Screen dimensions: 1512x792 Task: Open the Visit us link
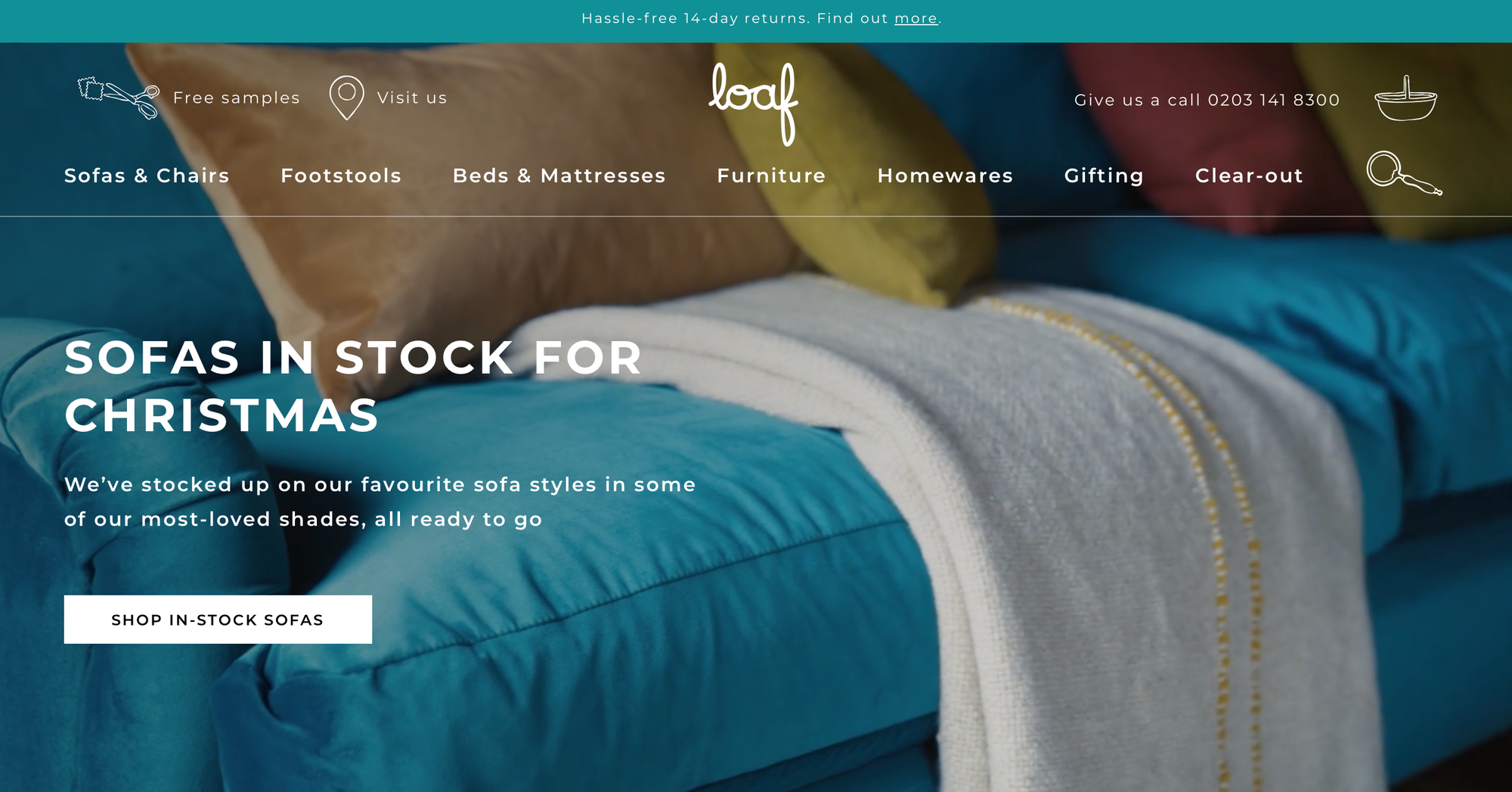pyautogui.click(x=412, y=98)
